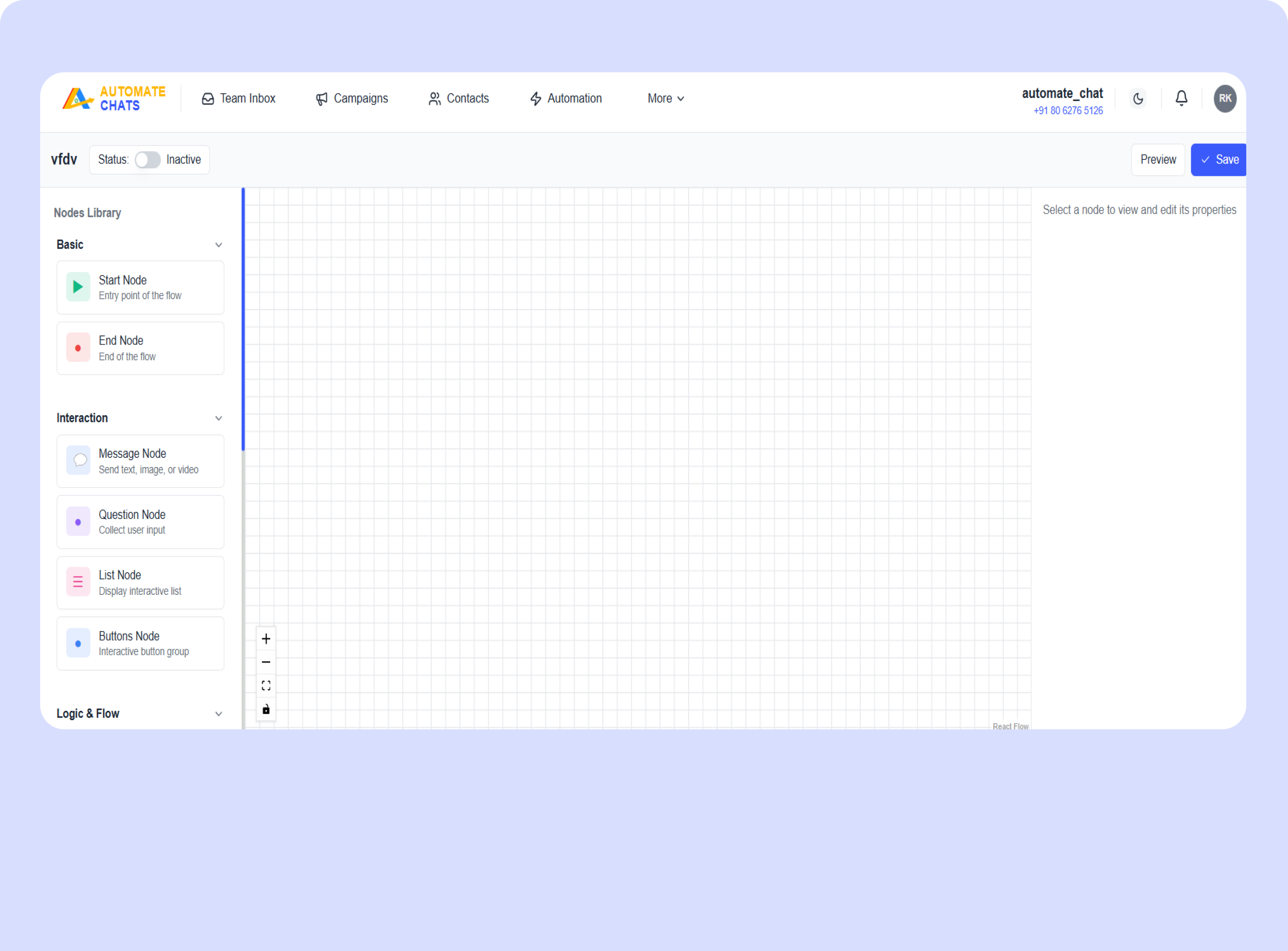The height and width of the screenshot is (951, 1288).
Task: Select the Start Node play icon
Action: (78, 287)
